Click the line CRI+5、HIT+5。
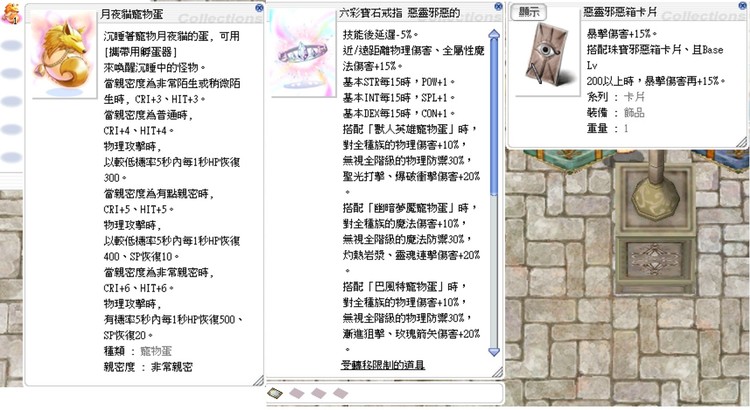 pyautogui.click(x=139, y=210)
